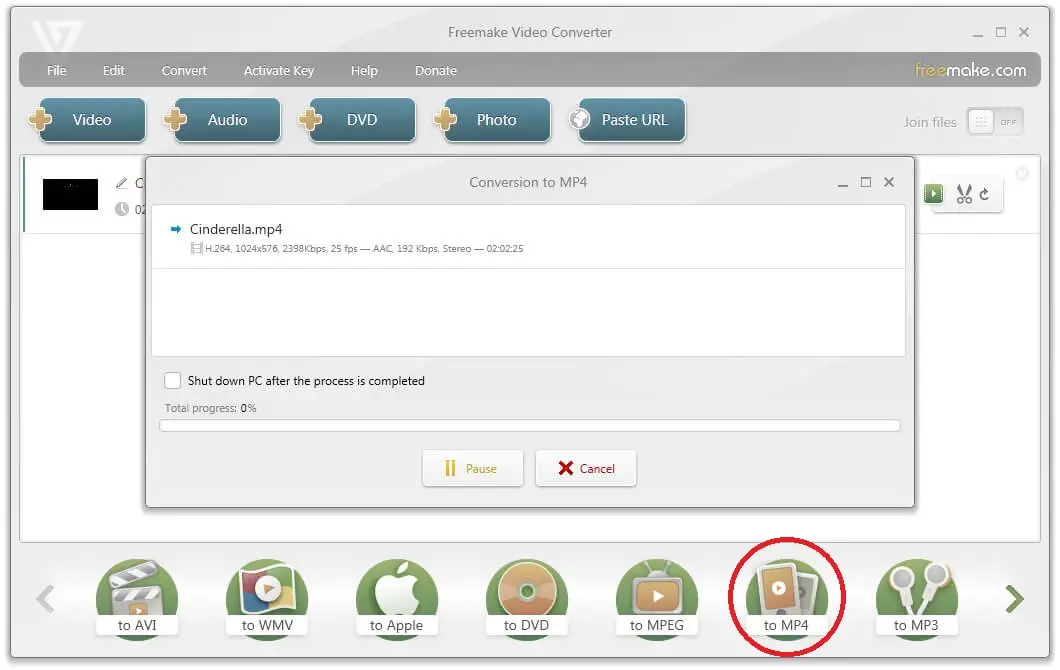Close the Conversion to MP4 dialog
The width and height of the screenshot is (1060, 670).
pos(889,182)
